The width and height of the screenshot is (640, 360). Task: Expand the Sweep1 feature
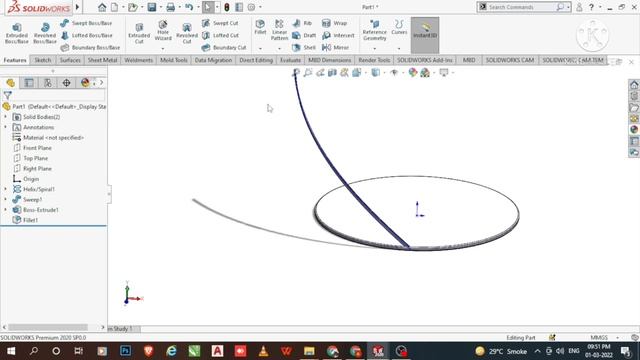[5, 199]
